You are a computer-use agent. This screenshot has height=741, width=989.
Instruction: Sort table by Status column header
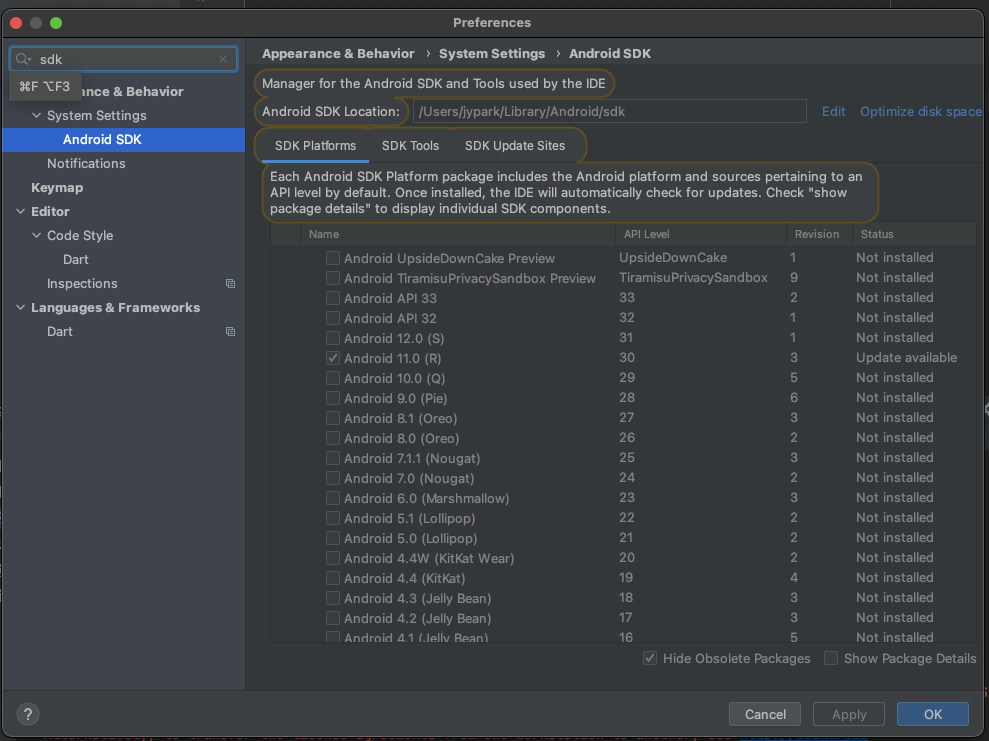click(913, 234)
